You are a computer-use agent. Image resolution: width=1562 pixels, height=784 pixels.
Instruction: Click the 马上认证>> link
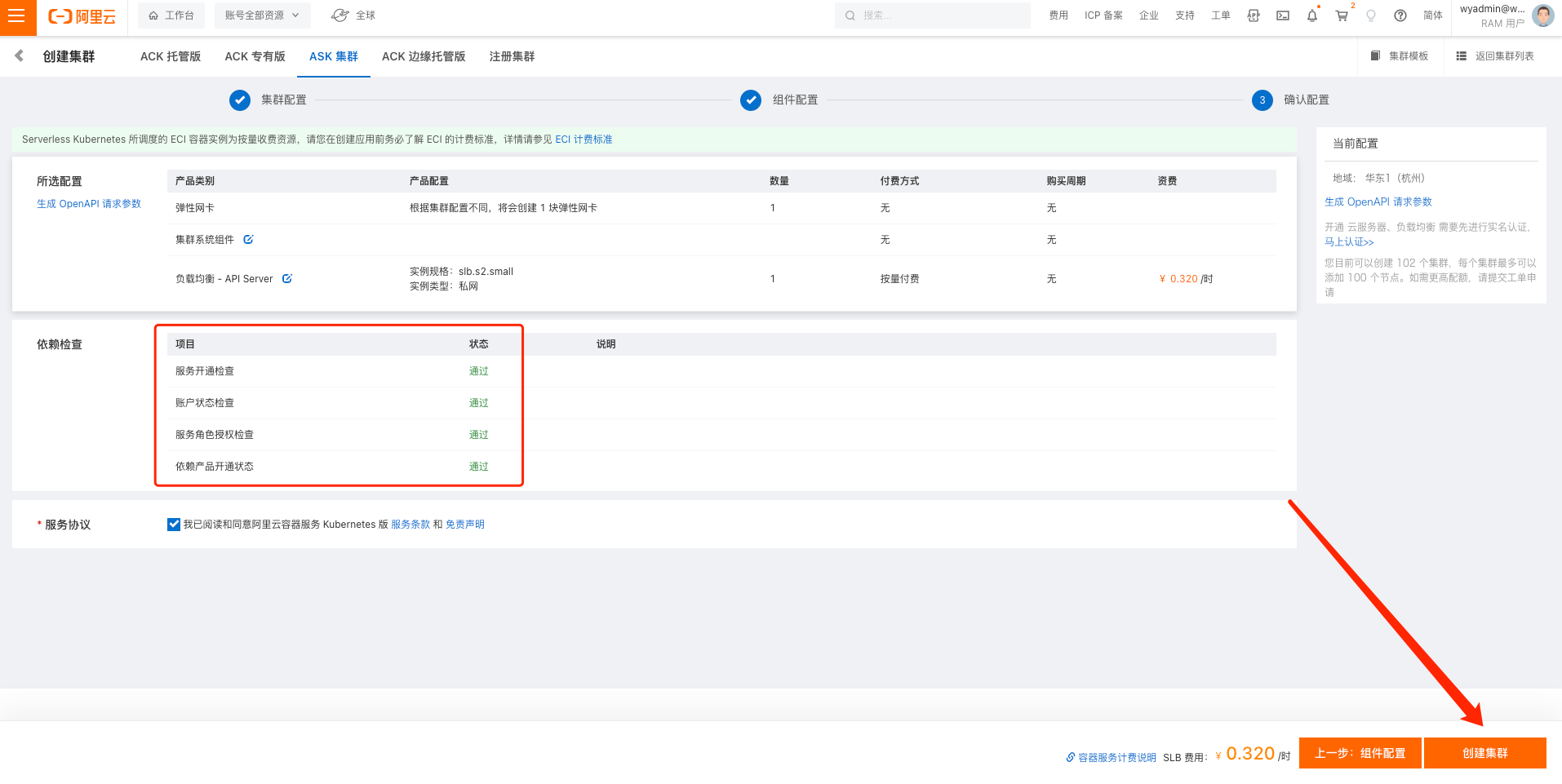1349,242
